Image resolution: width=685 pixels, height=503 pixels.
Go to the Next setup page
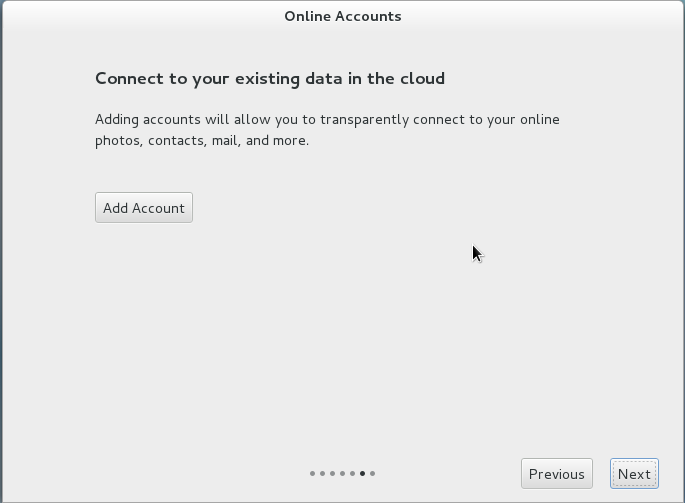pos(634,474)
